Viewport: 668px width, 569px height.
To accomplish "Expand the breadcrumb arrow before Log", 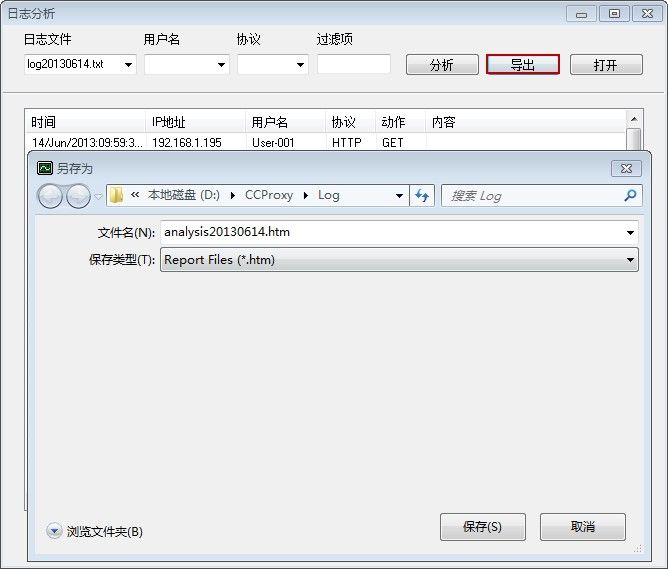I will (305, 195).
